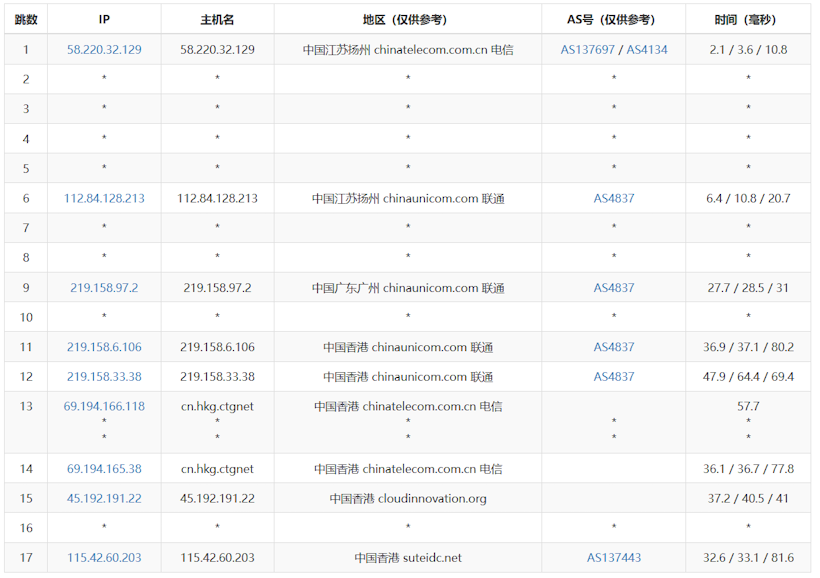Select cn.hkg.ctgnet hostname in hop 14
820x578 pixels.
tap(217, 468)
